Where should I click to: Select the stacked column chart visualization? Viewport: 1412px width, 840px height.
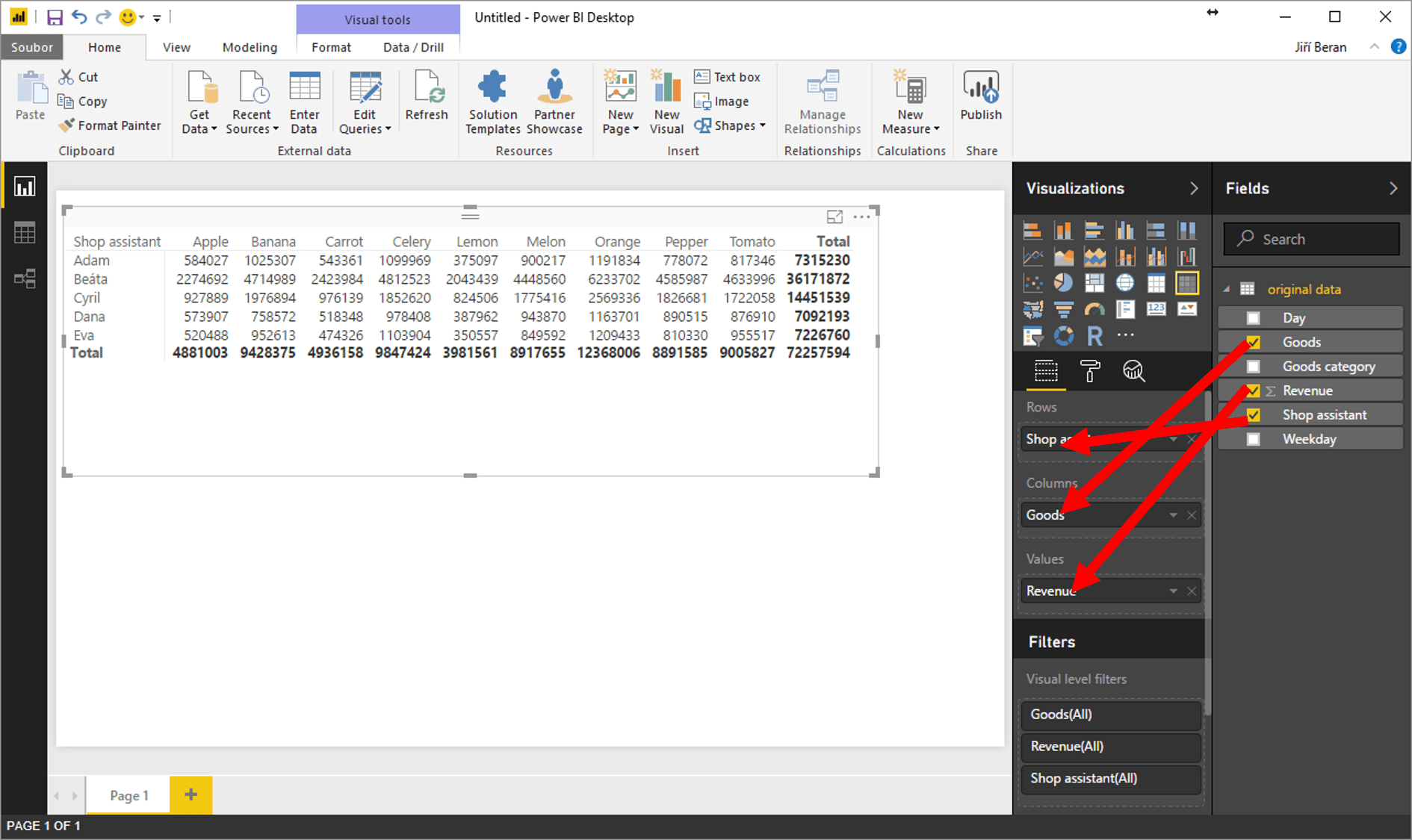(1063, 231)
